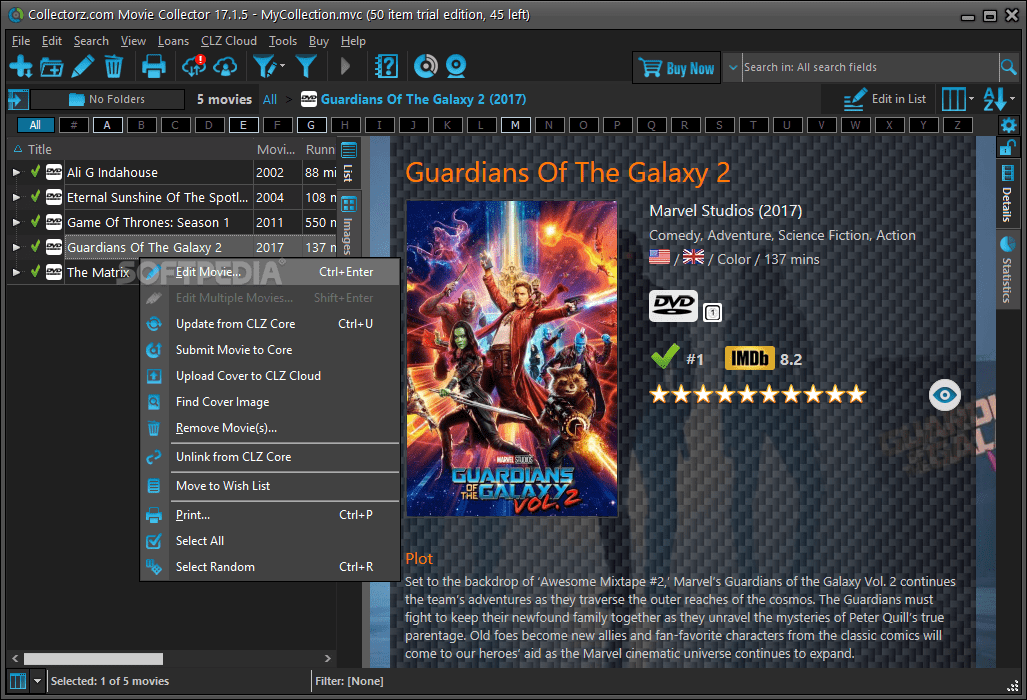
Task: Click the No Folders button
Action: tap(107, 100)
